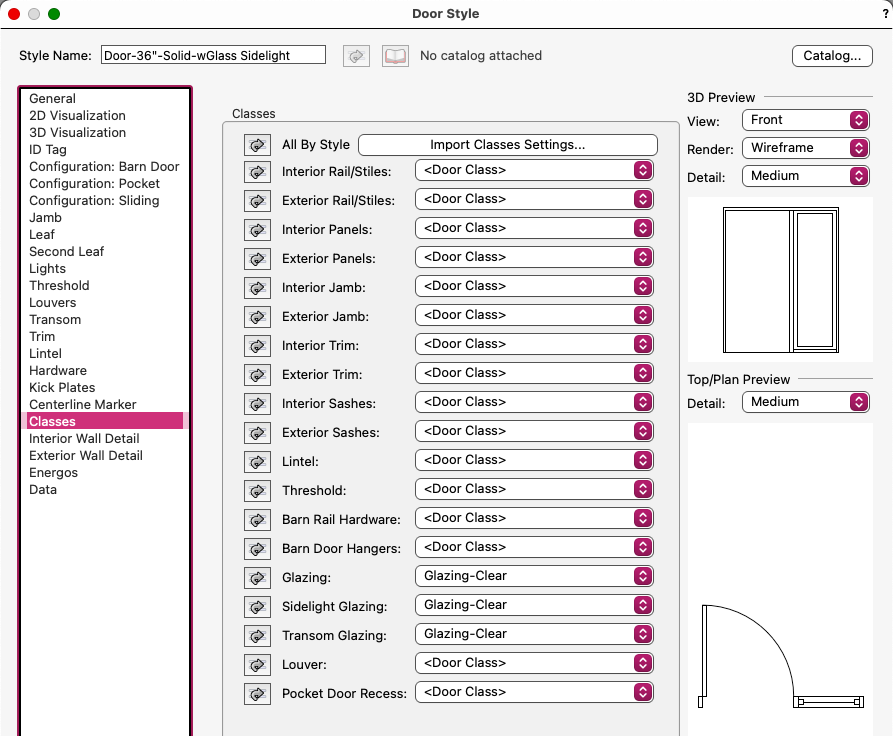Image resolution: width=893 pixels, height=736 pixels.
Task: Click the By Style icon for Pocket Door Recess
Action: tap(258, 693)
